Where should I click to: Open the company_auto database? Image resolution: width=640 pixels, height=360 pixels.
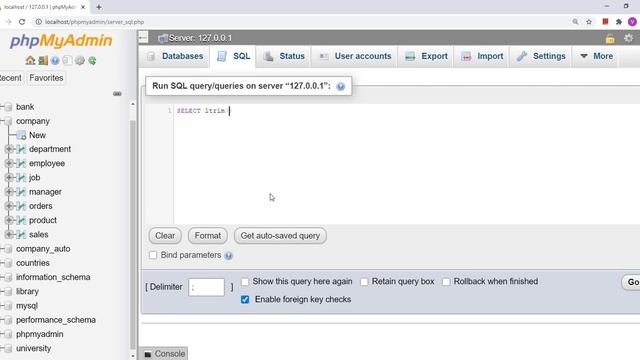pyautogui.click(x=43, y=249)
